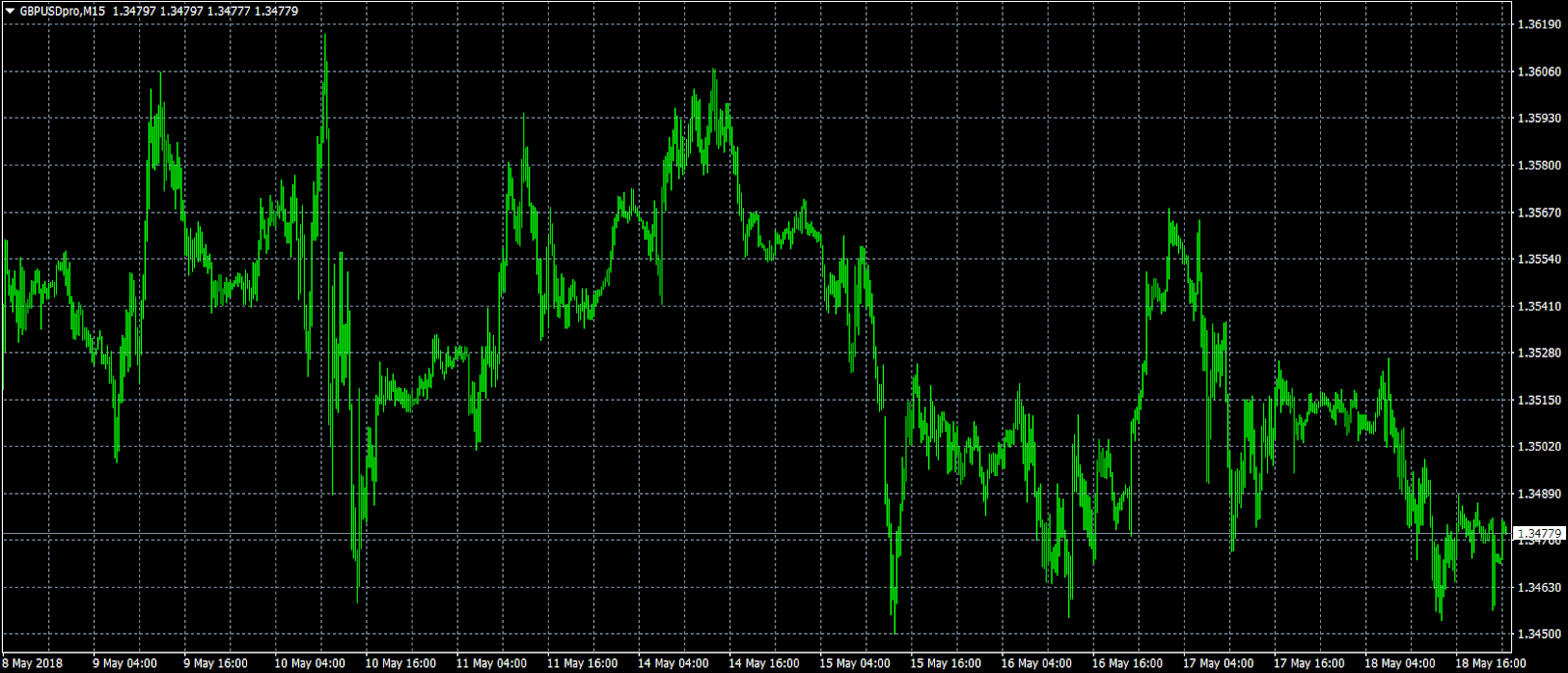Click price axis label 1.36060
Viewport: 1568px width, 673px height.
click(x=1539, y=72)
